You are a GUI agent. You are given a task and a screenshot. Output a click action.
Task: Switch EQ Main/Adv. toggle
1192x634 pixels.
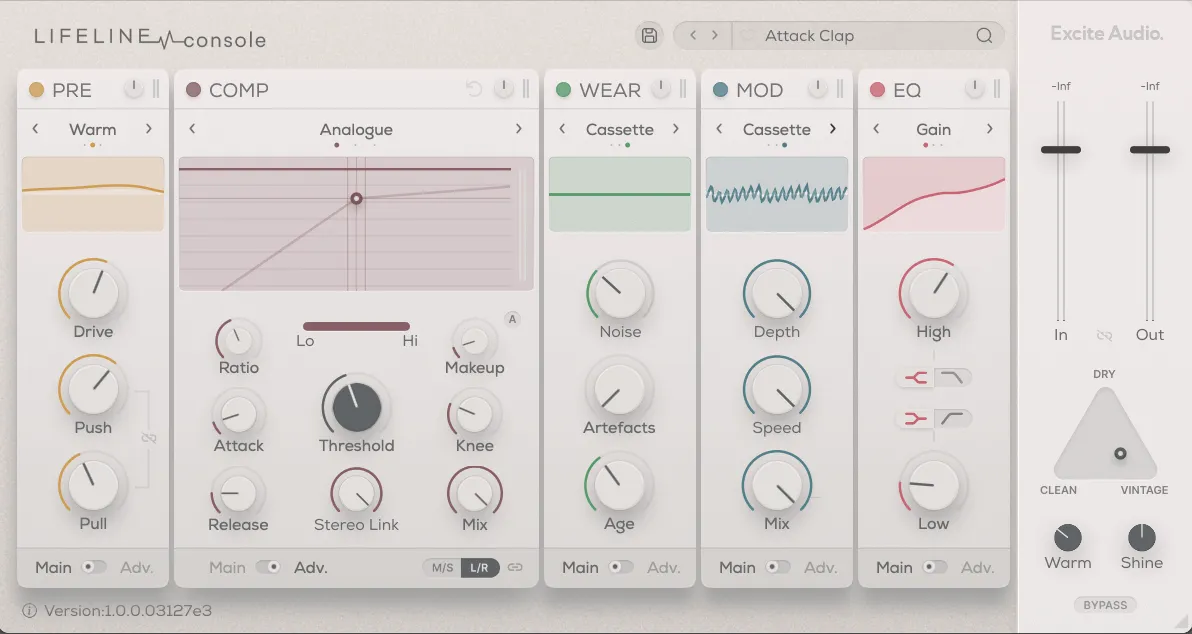935,567
